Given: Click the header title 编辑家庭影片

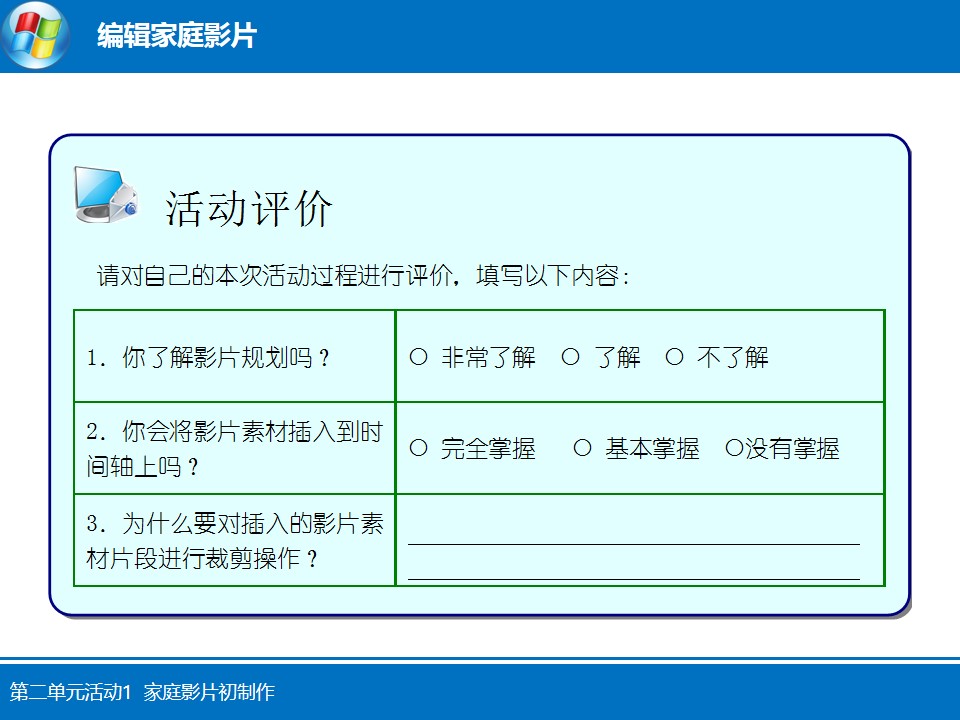Looking at the screenshot, I should click(x=176, y=35).
